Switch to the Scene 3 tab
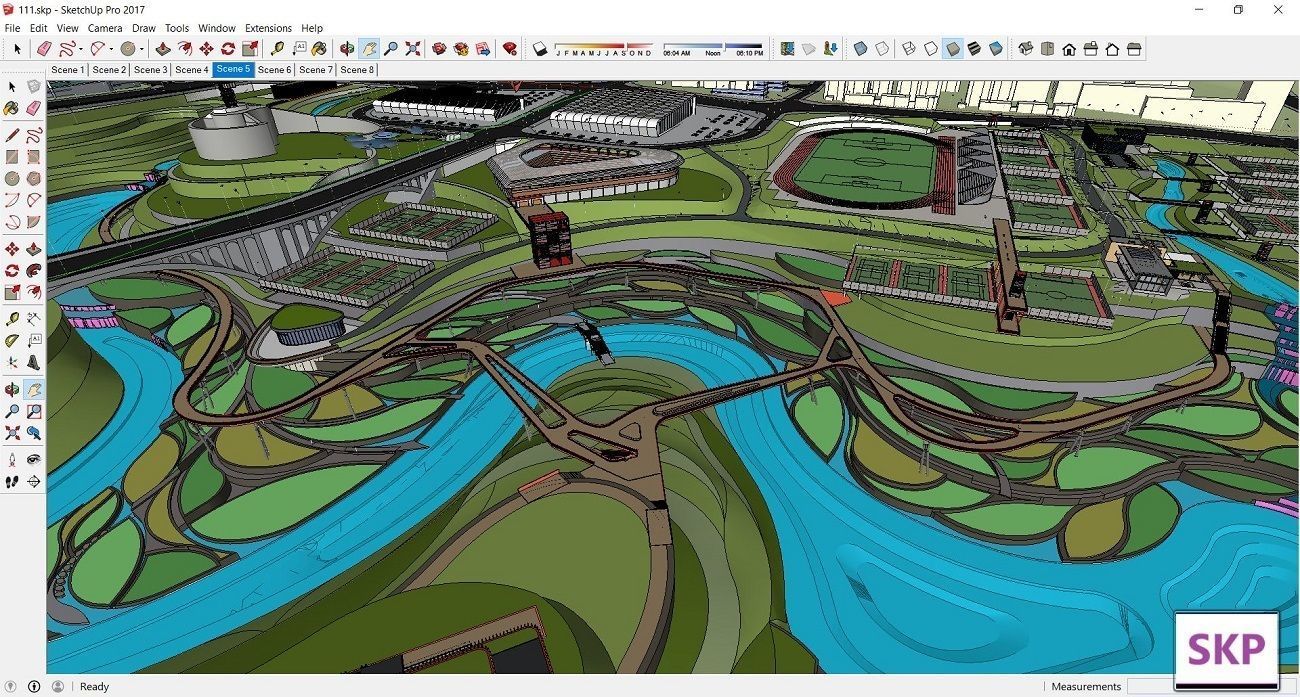Image resolution: width=1300 pixels, height=697 pixels. (150, 69)
